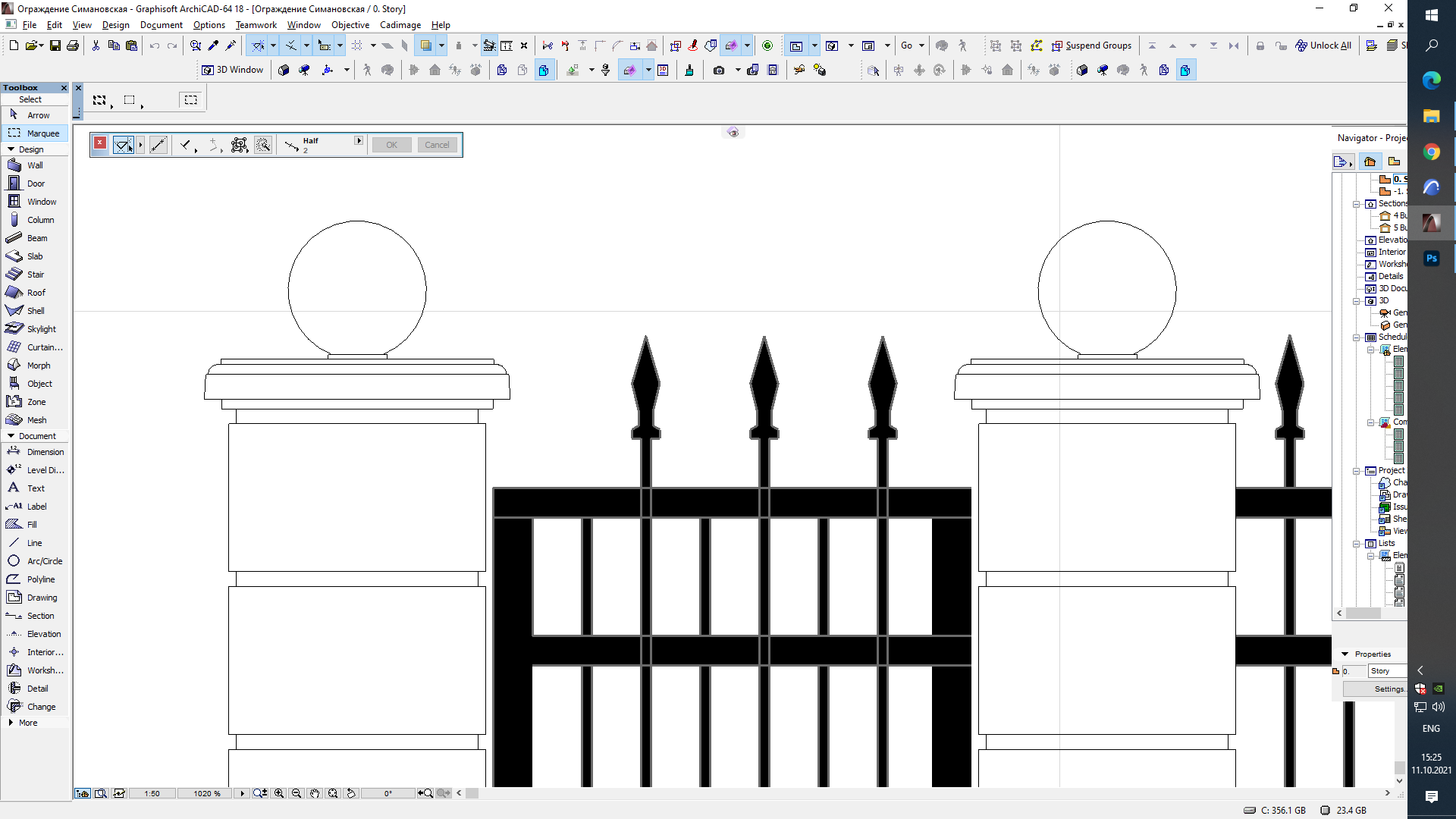1456x819 pixels.
Task: Collapse the Design section in Toolbox
Action: pos(11,149)
